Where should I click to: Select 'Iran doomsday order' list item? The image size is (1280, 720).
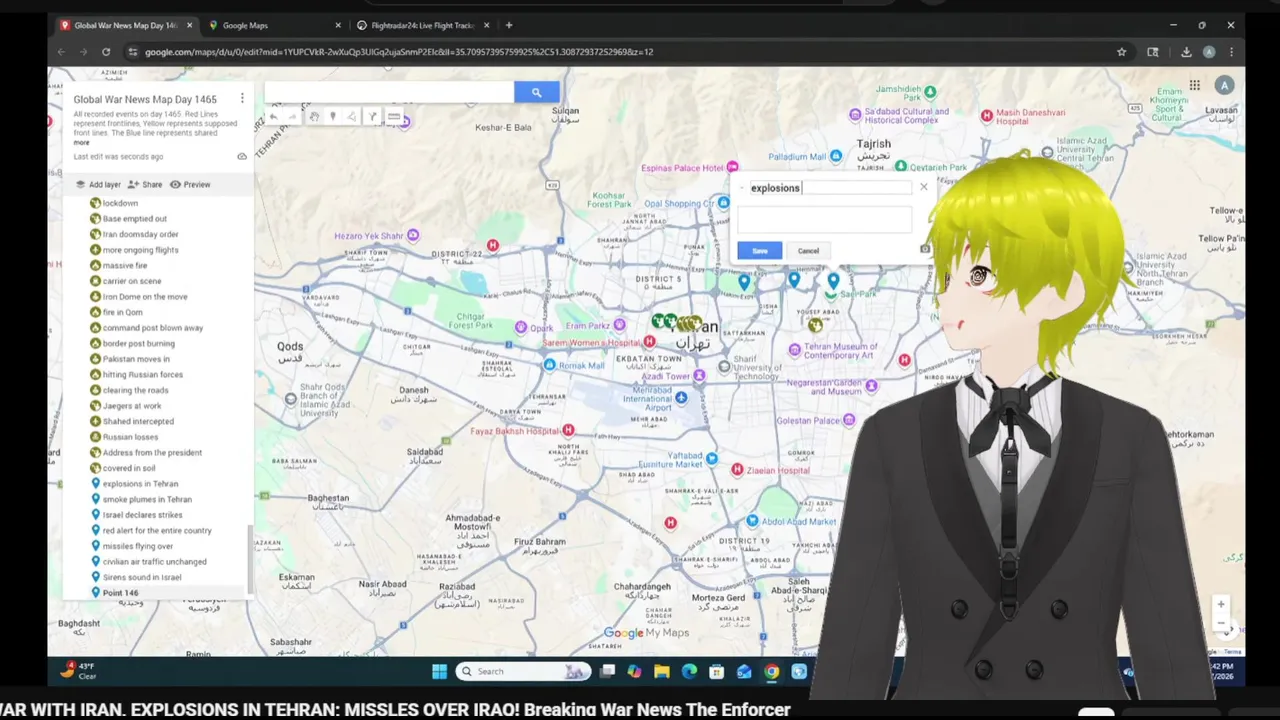click(140, 234)
